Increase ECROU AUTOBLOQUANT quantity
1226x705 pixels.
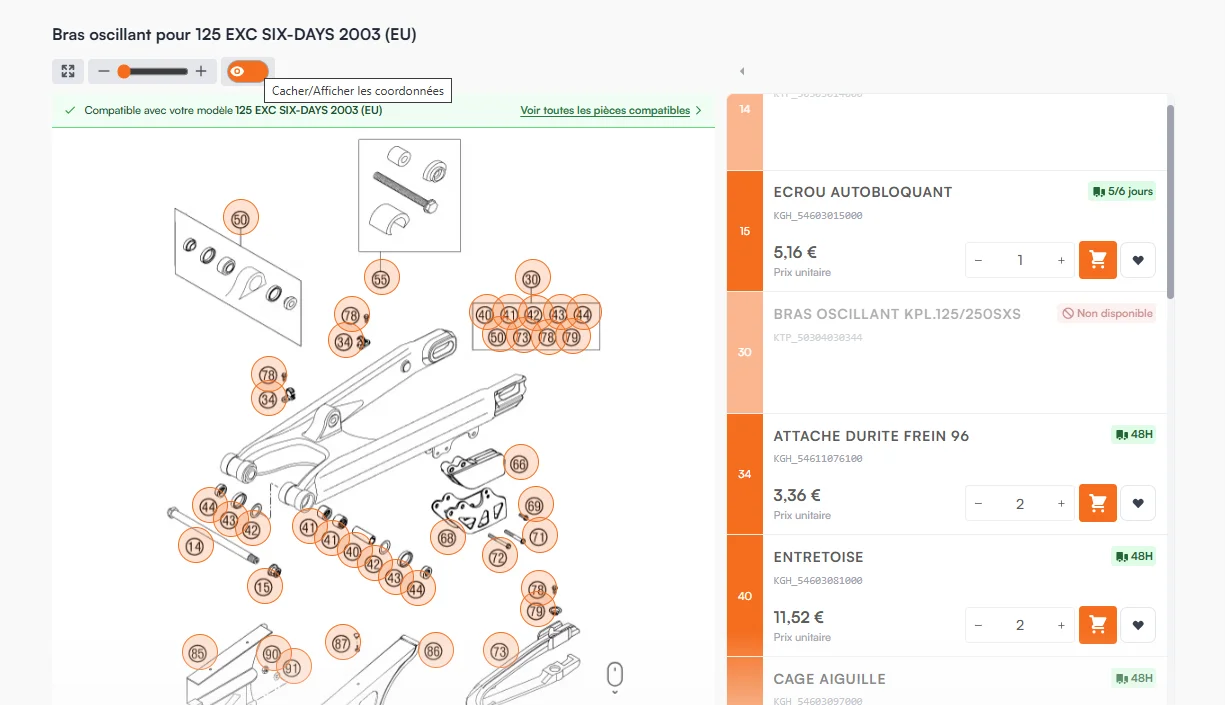[1061, 260]
